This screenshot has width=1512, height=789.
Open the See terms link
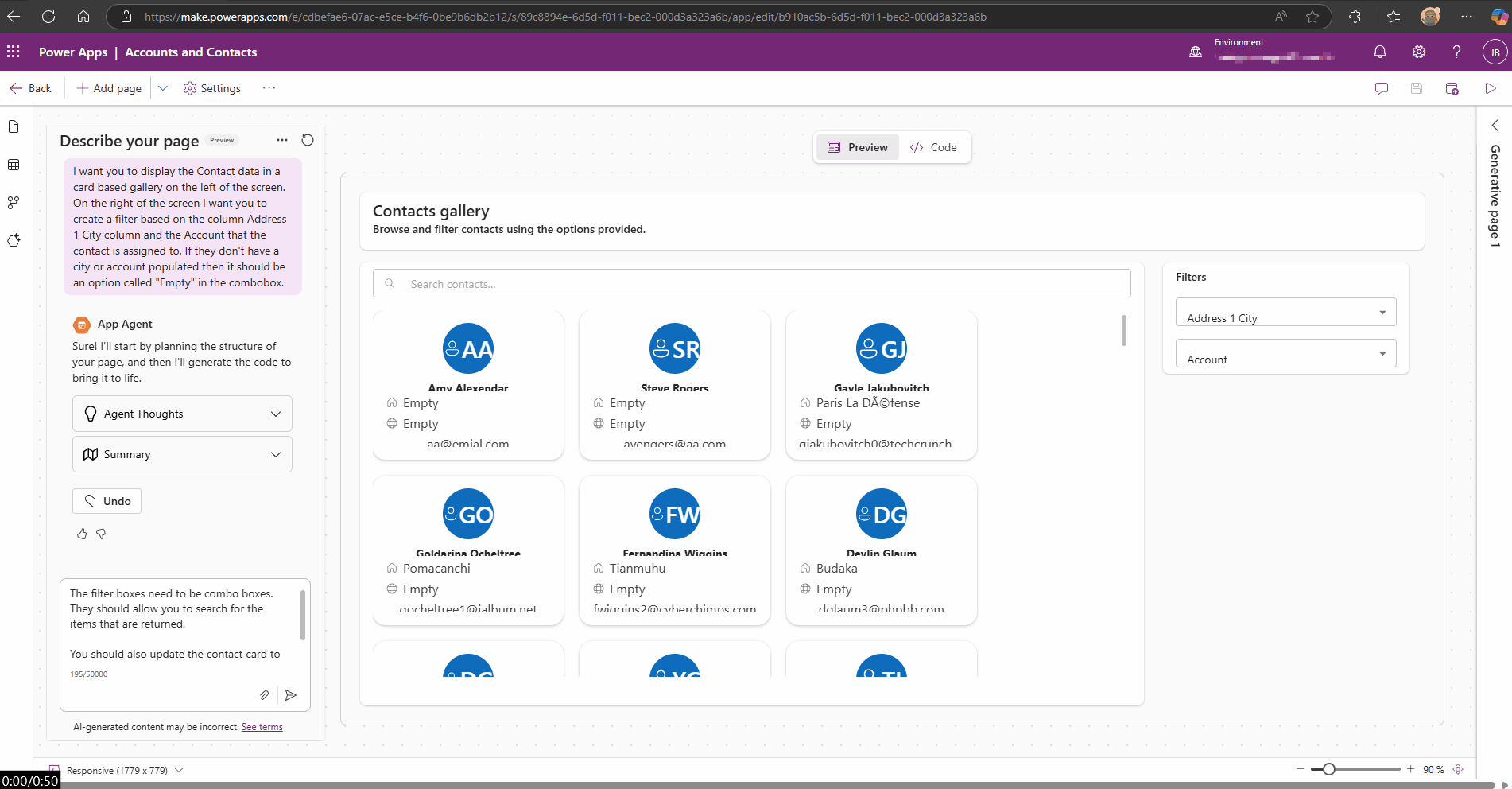coord(262,726)
